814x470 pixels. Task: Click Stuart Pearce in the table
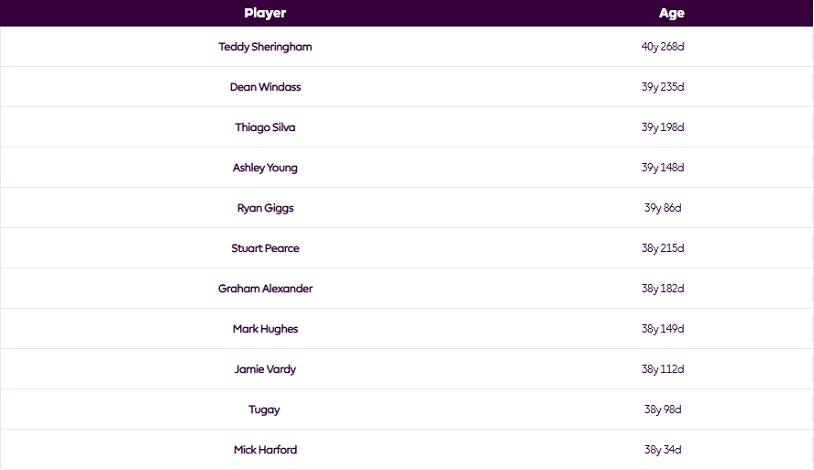click(x=265, y=248)
